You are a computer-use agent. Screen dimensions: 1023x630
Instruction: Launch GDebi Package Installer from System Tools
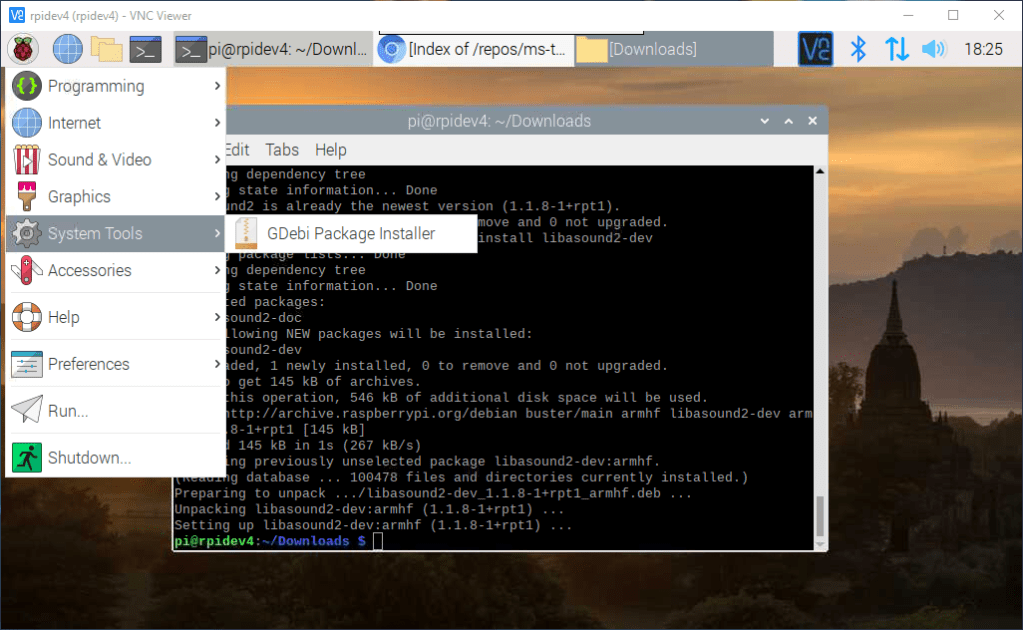[x=351, y=233]
